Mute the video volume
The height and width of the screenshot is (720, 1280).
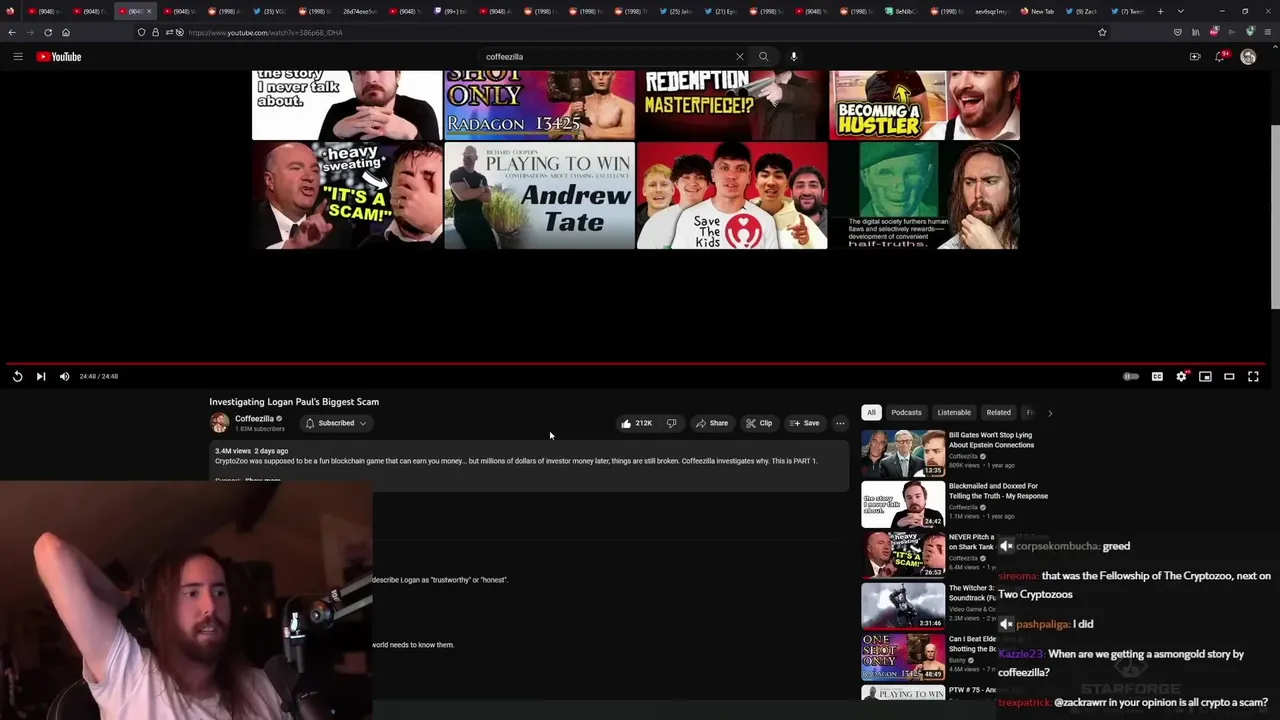click(64, 376)
